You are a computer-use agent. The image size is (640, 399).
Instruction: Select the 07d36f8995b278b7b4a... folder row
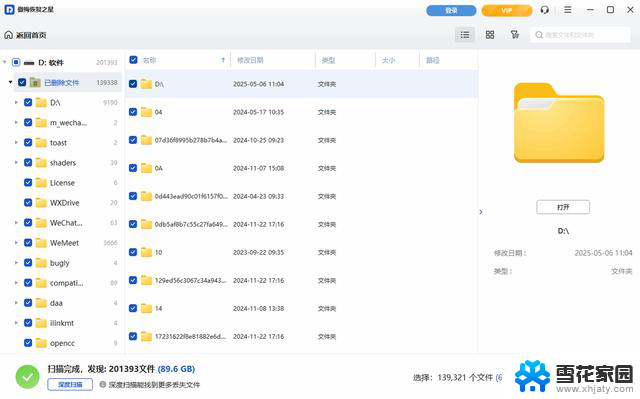[301, 140]
